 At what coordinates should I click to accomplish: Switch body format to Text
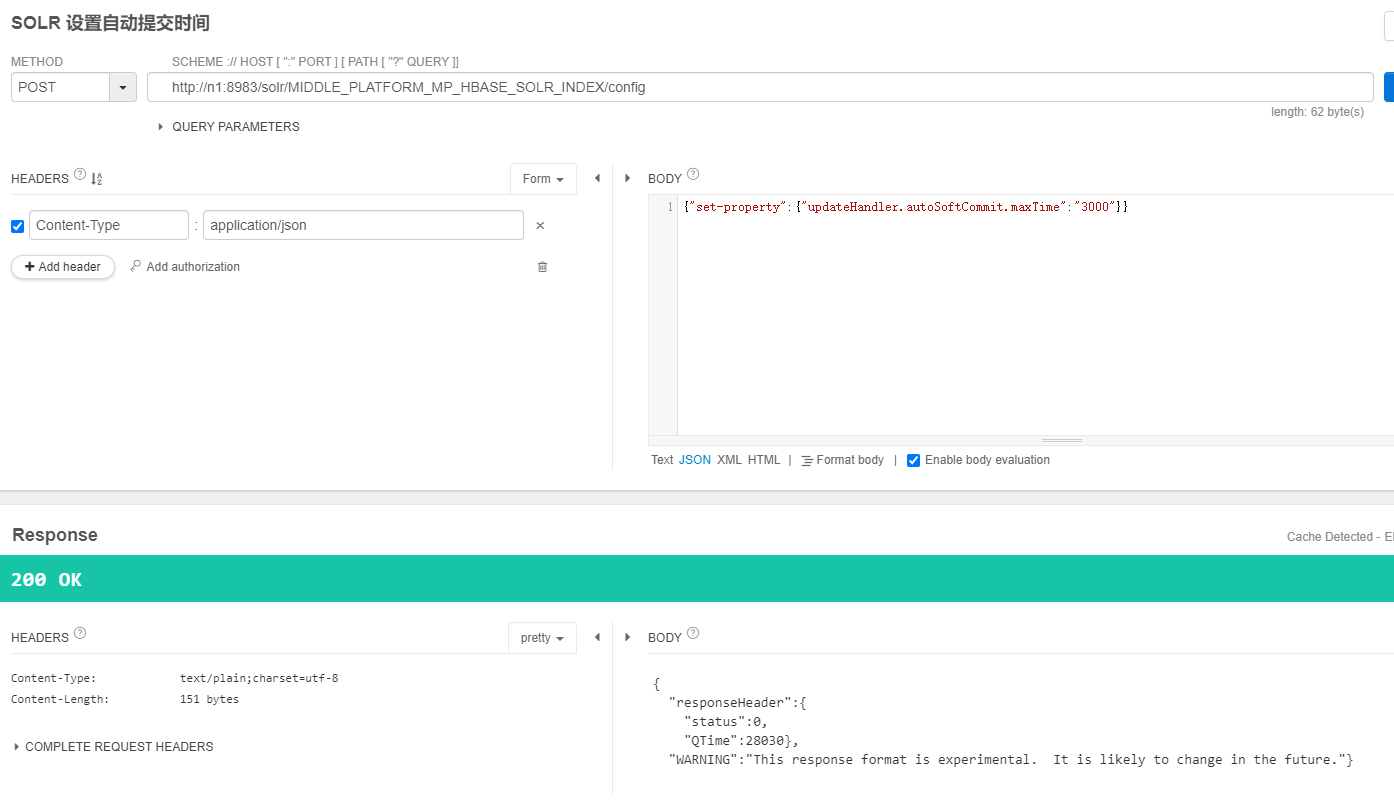pos(662,460)
